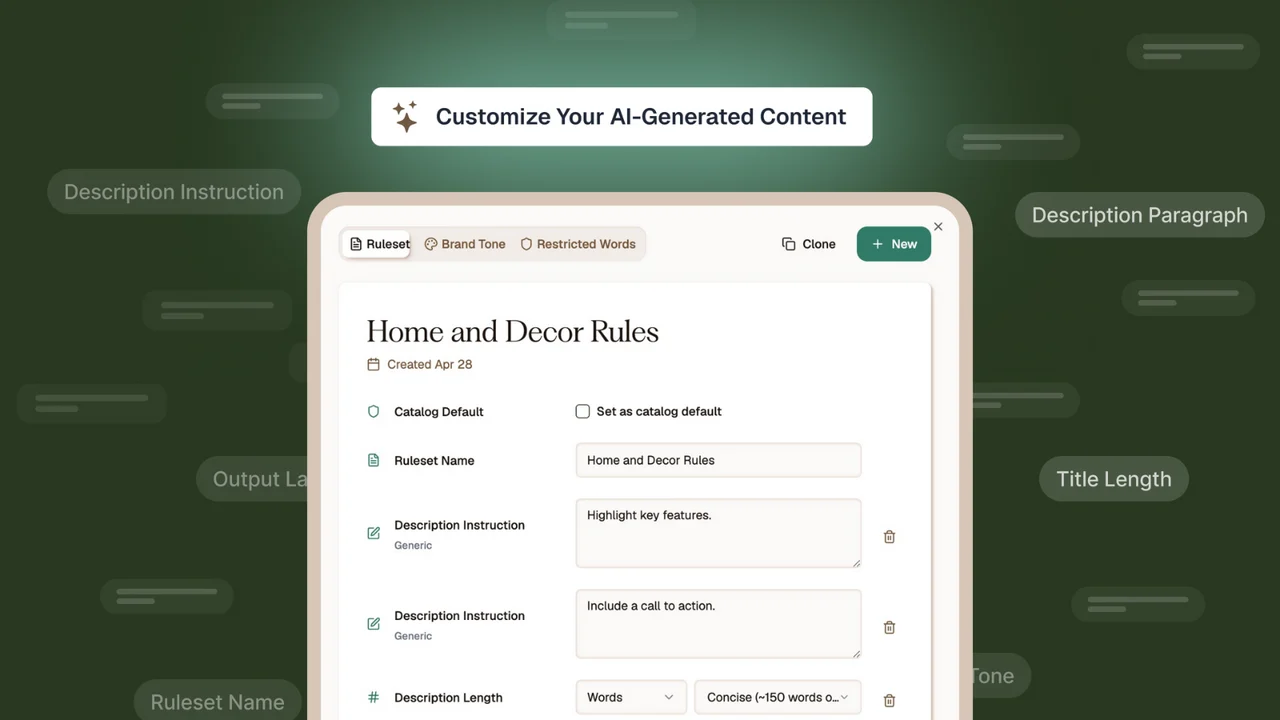The image size is (1280, 720).
Task: Click the palette icon on Brand Tone
Action: [431, 244]
